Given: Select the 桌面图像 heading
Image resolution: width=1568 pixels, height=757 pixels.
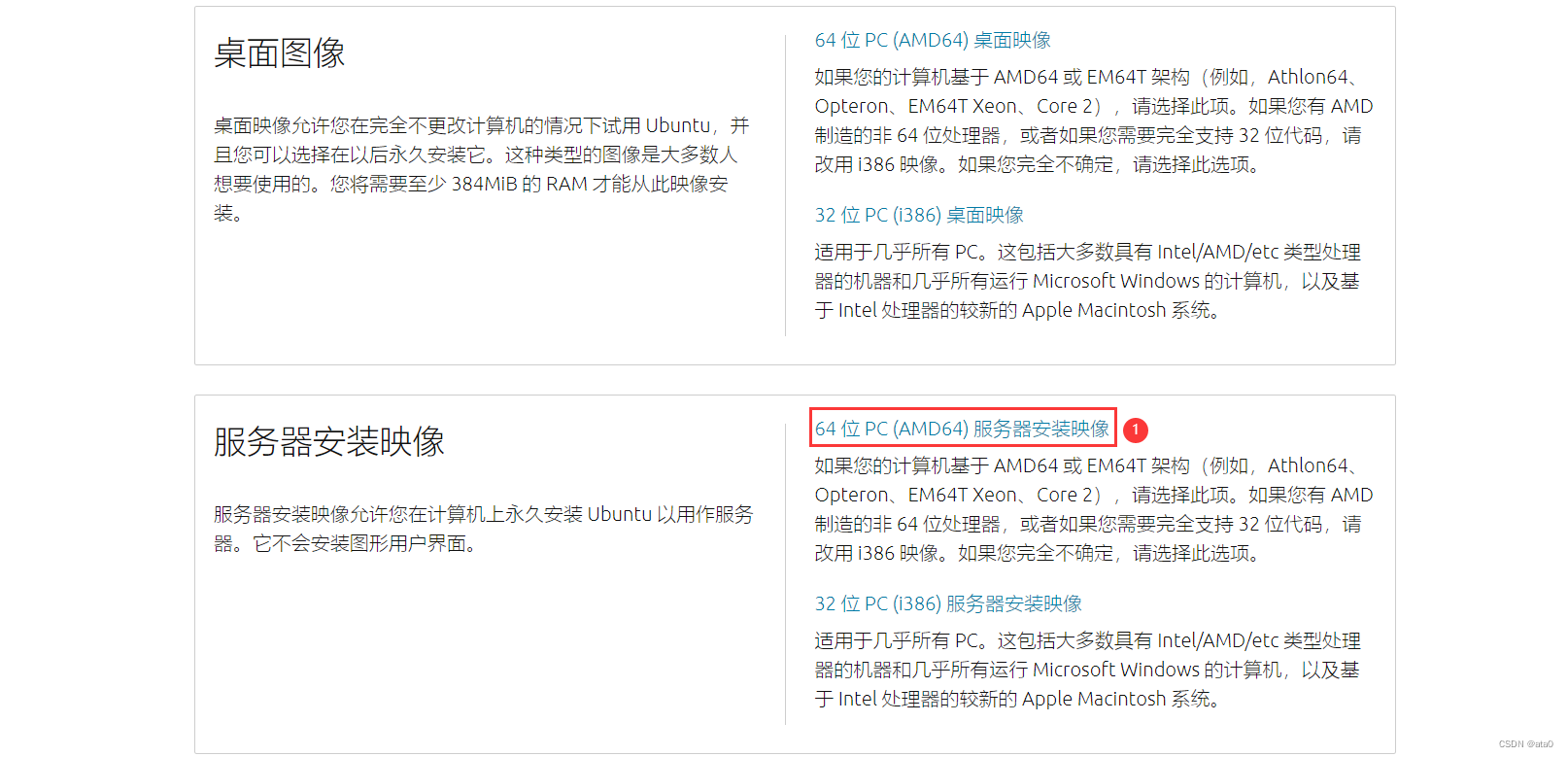Looking at the screenshot, I should 280,52.
